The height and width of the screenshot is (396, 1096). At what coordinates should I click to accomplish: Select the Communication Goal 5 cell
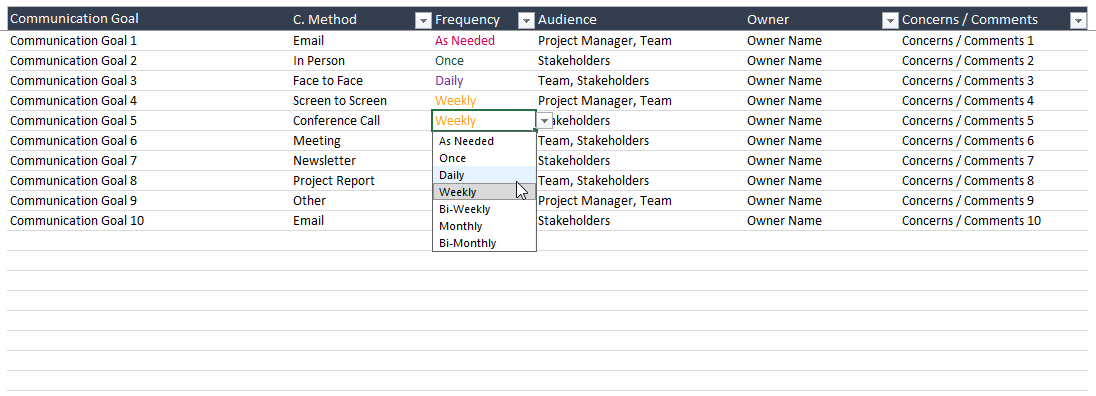coord(149,121)
